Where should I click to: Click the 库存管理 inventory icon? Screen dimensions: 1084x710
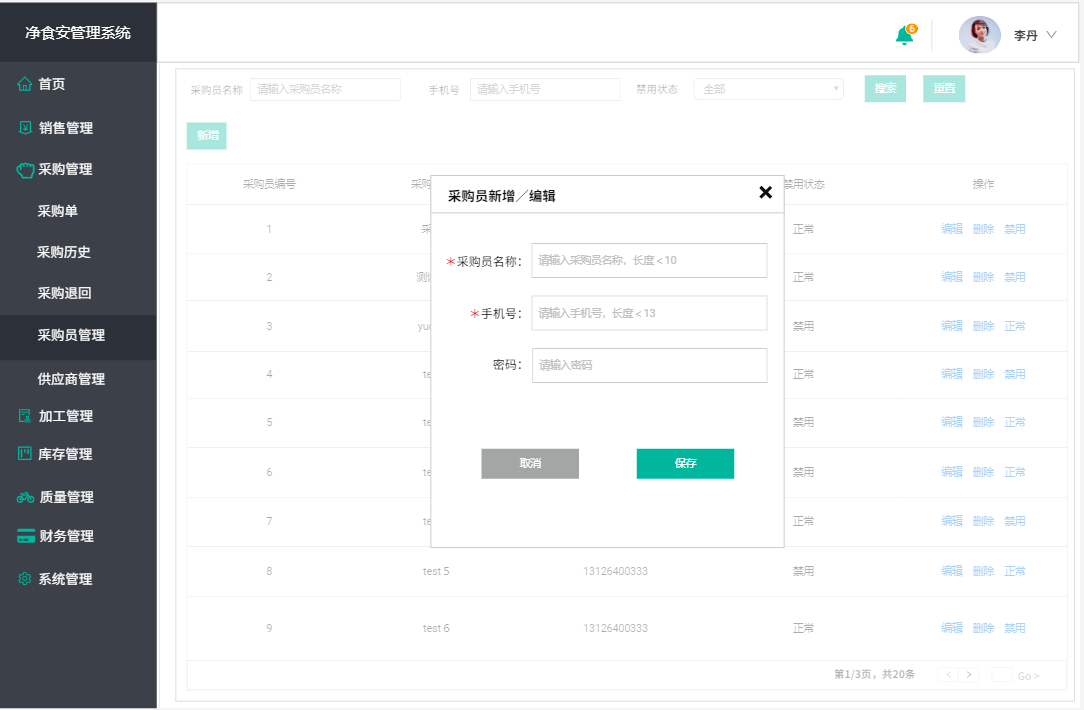(25, 454)
